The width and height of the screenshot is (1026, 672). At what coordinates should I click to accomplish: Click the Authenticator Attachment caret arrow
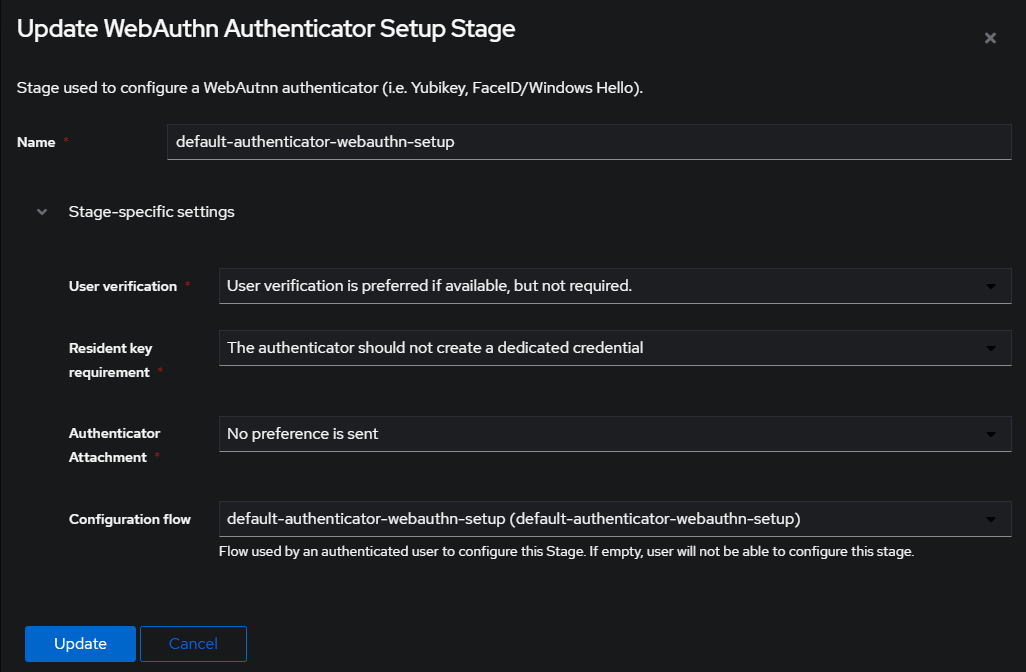(991, 434)
